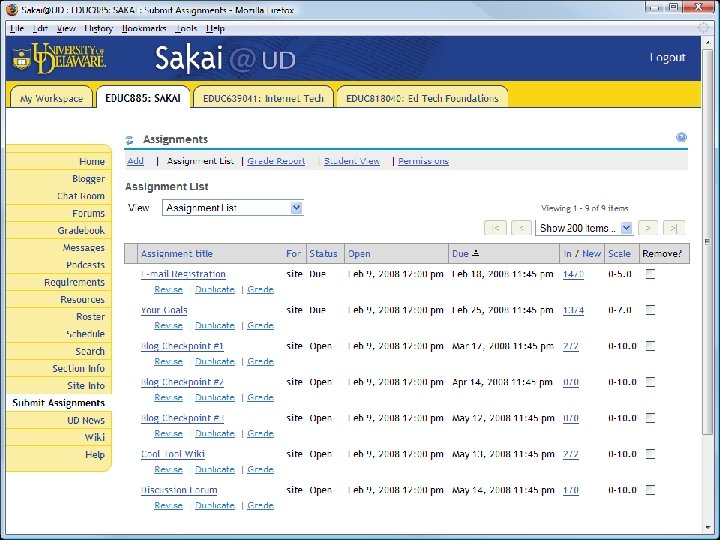720x540 pixels.
Task: Open the Tools menu
Action: tap(186, 28)
